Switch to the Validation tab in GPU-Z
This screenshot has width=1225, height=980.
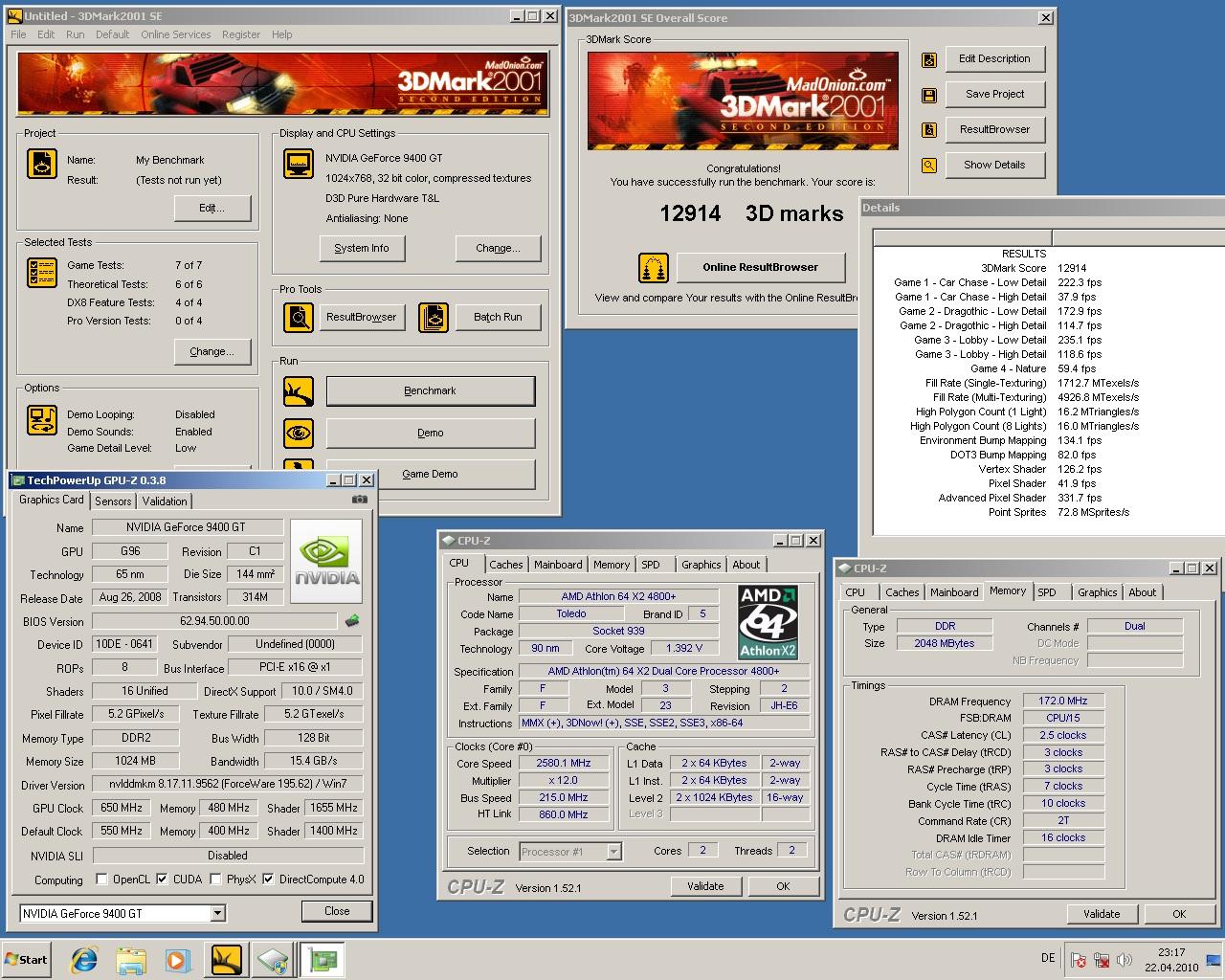[165, 501]
